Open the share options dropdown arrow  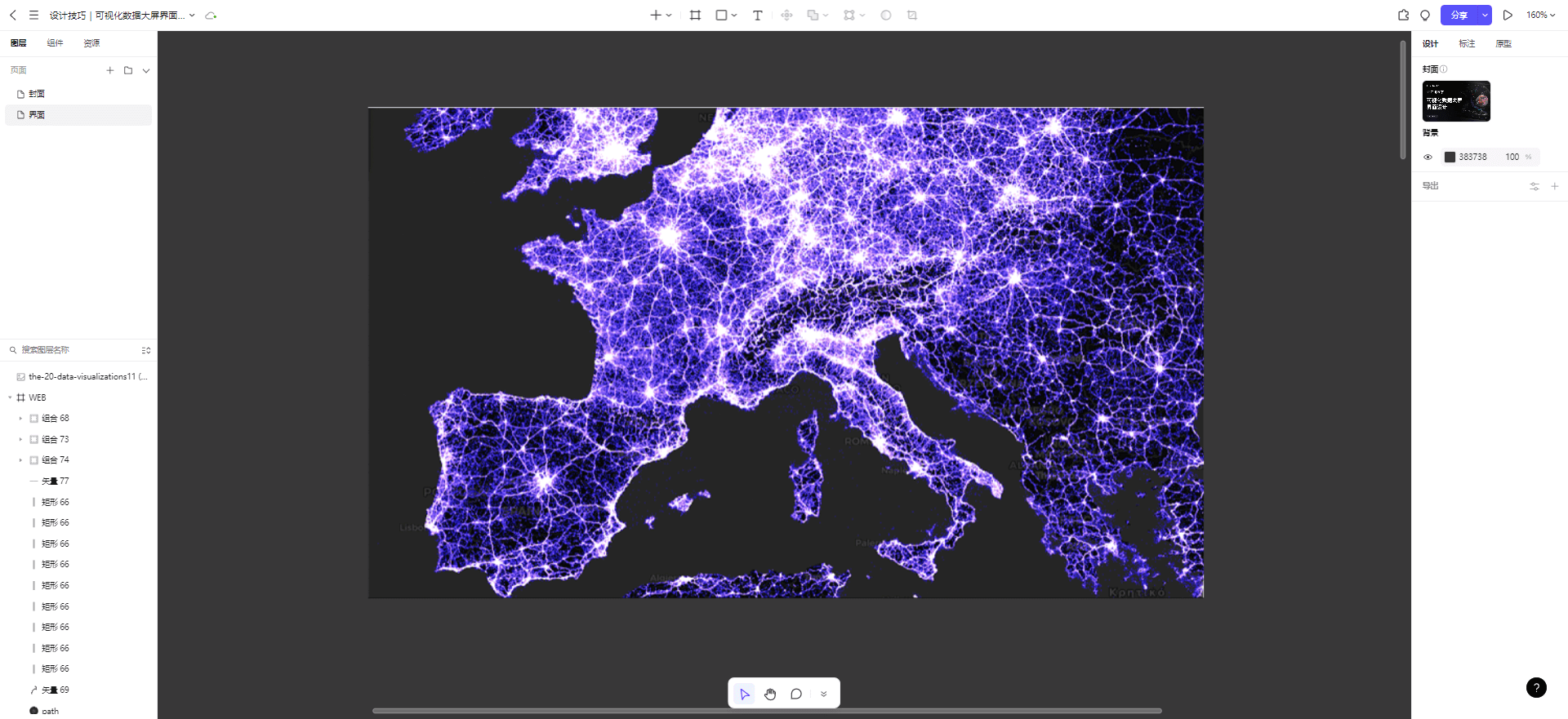pos(1485,15)
